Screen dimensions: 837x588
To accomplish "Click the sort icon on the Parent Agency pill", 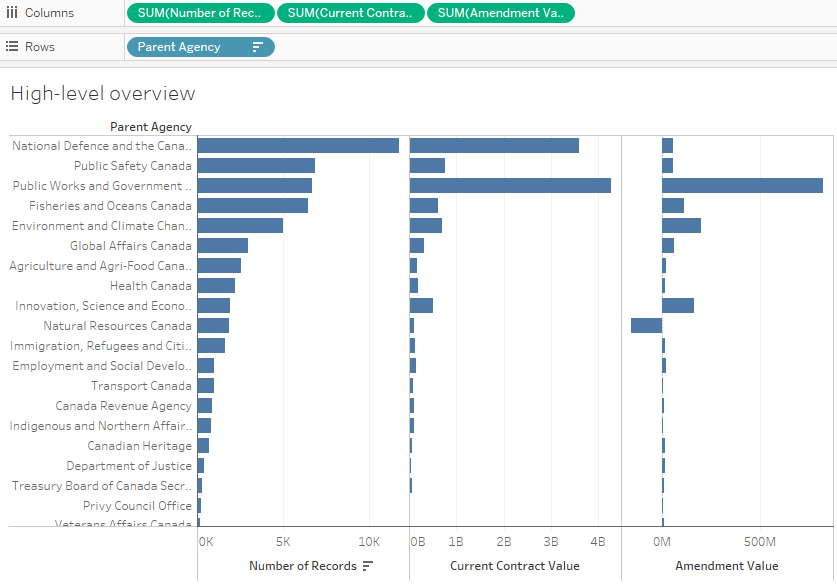I will (258, 46).
